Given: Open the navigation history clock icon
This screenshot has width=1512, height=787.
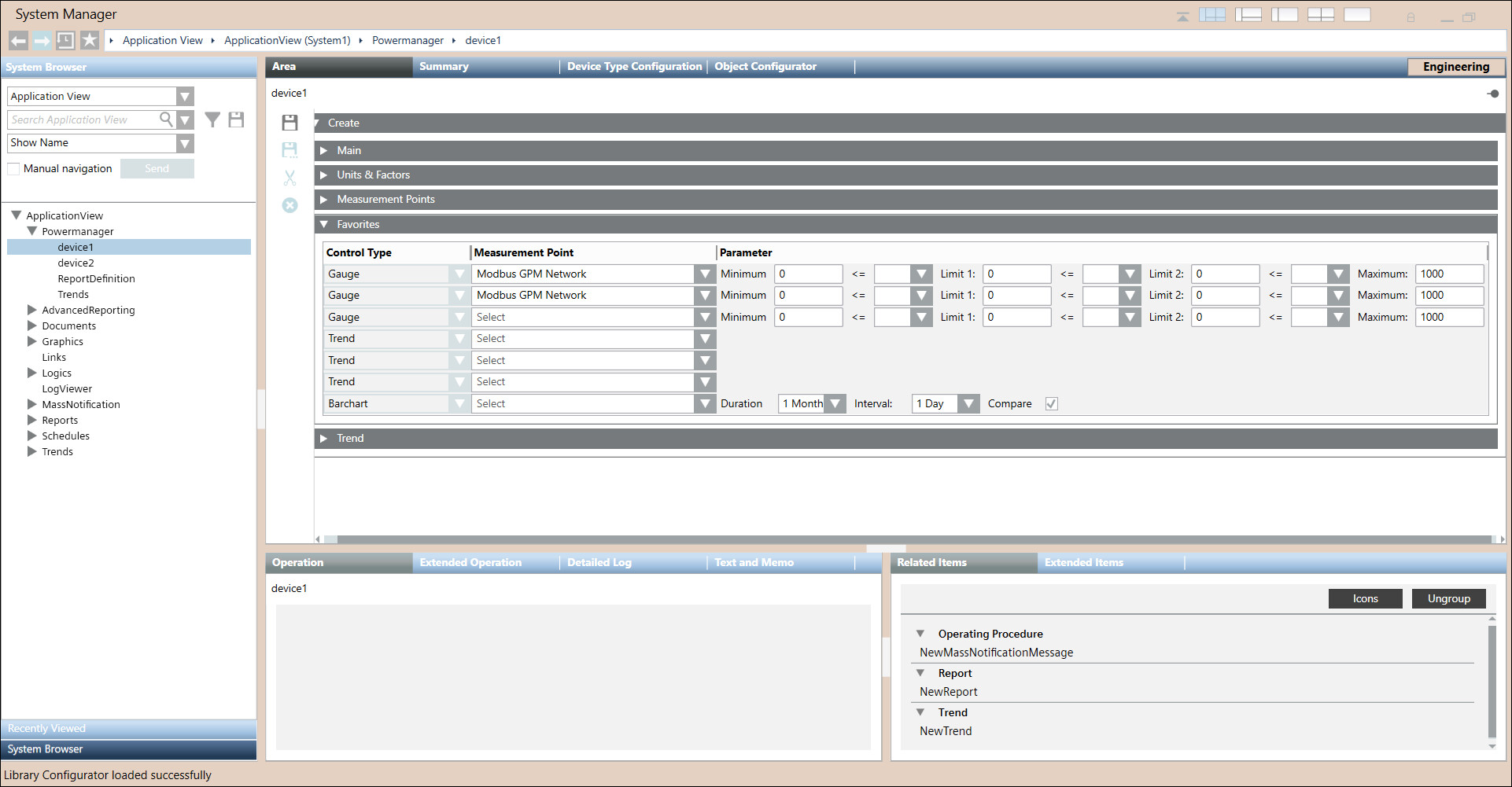Looking at the screenshot, I should 65,40.
